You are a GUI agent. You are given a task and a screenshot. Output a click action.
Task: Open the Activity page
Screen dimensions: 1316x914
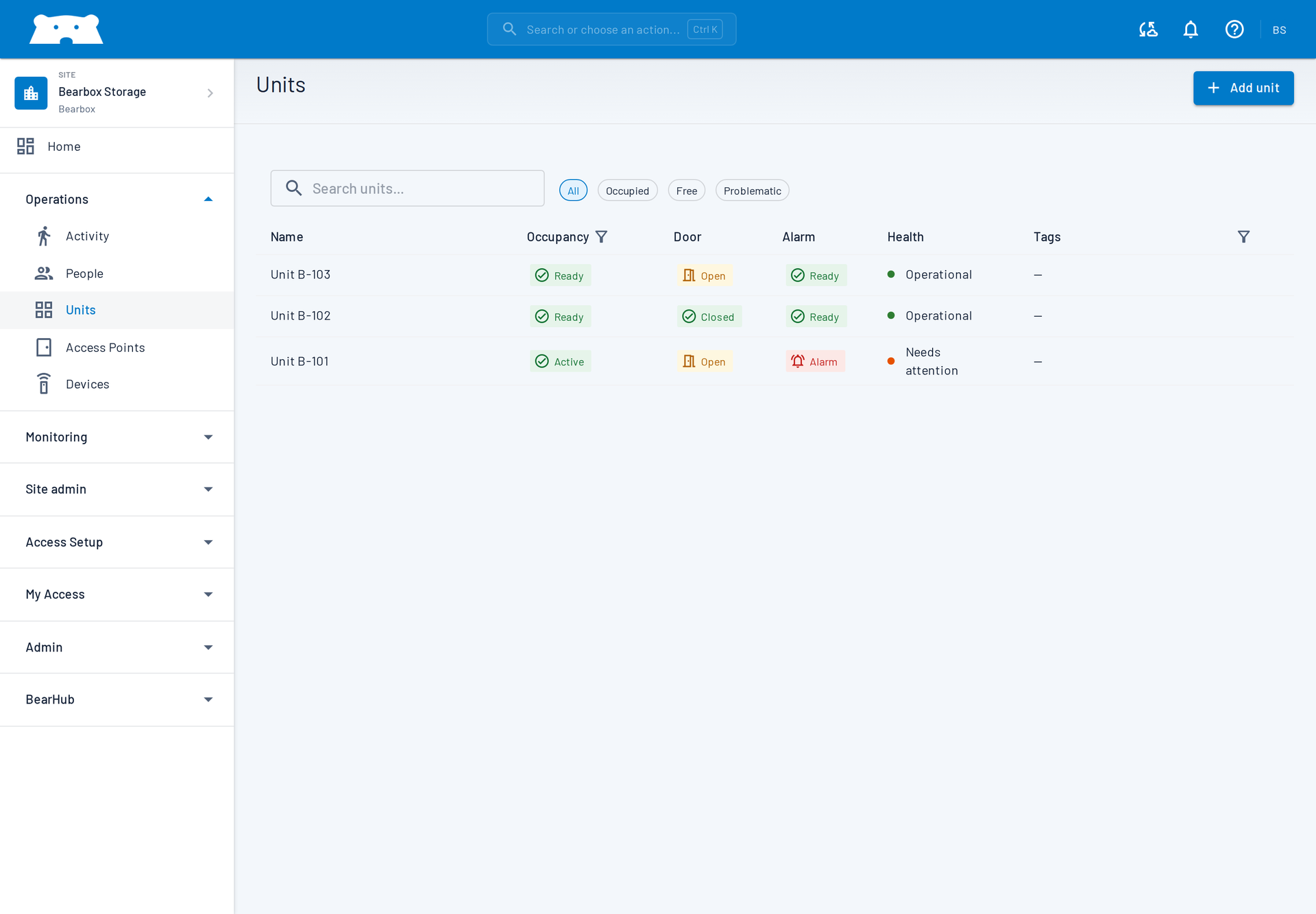[117, 236]
